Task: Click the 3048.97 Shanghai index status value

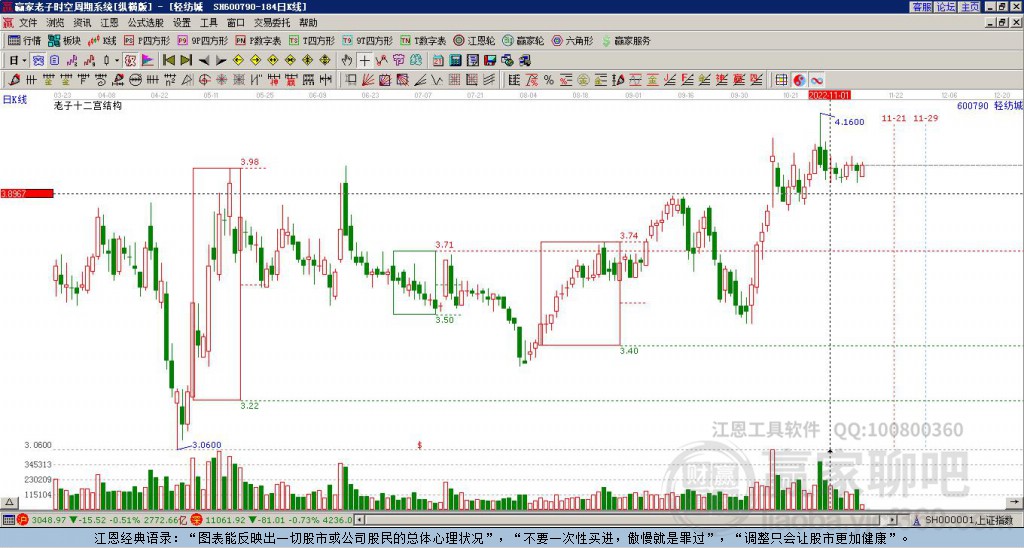Action: pyautogui.click(x=48, y=521)
